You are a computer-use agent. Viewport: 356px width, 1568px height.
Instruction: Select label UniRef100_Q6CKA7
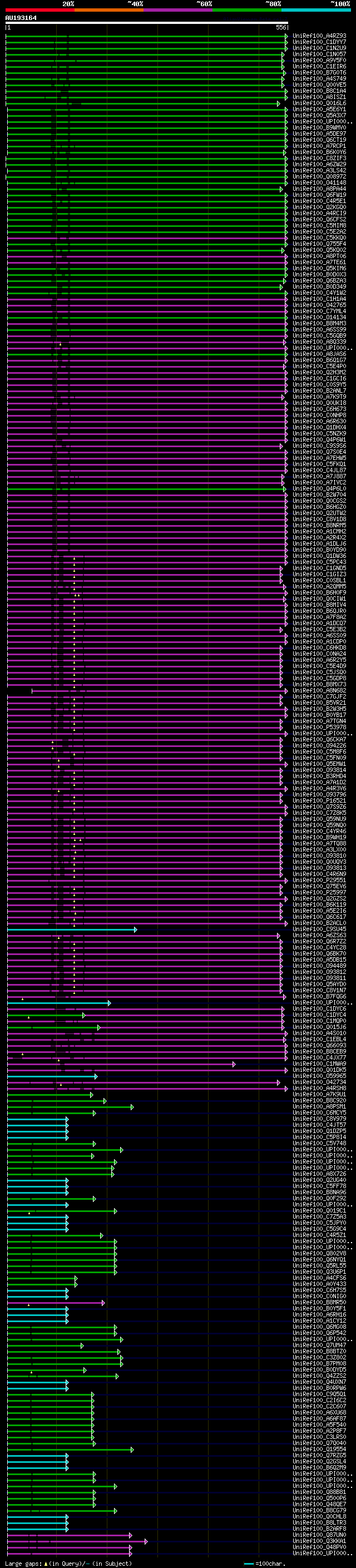[319, 740]
